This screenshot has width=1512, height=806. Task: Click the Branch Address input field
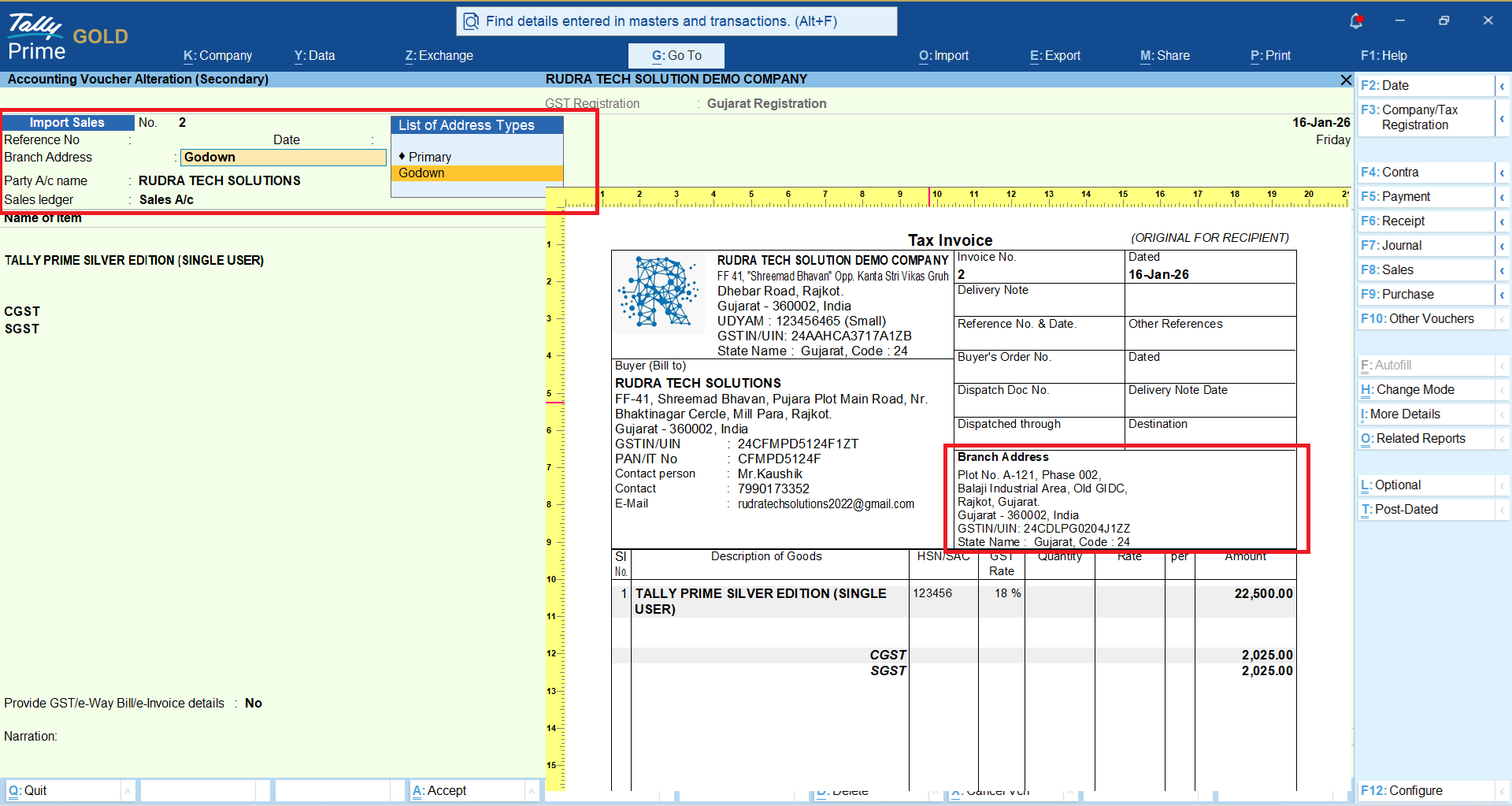click(x=283, y=158)
